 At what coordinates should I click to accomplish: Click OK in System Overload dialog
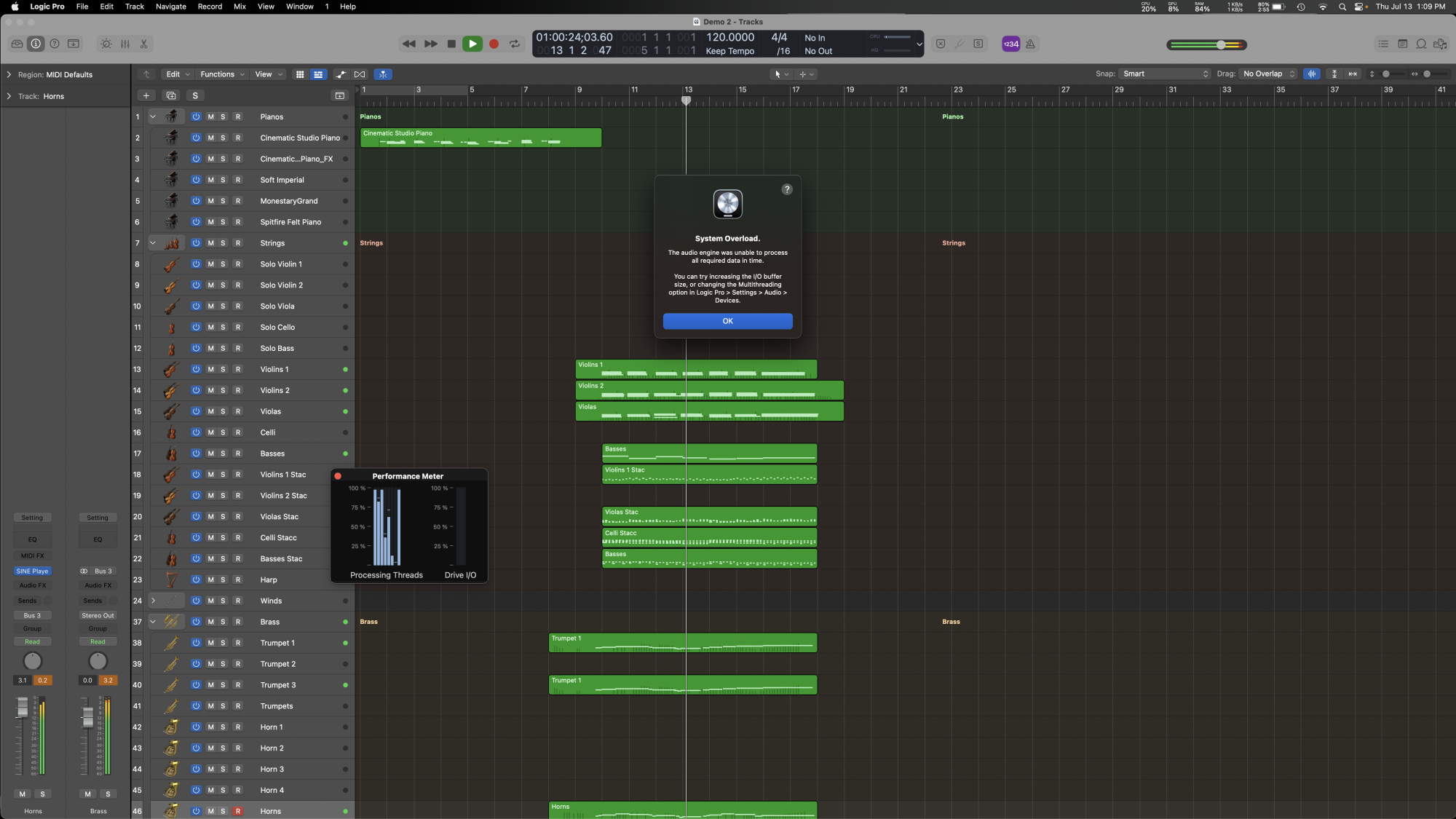727,321
